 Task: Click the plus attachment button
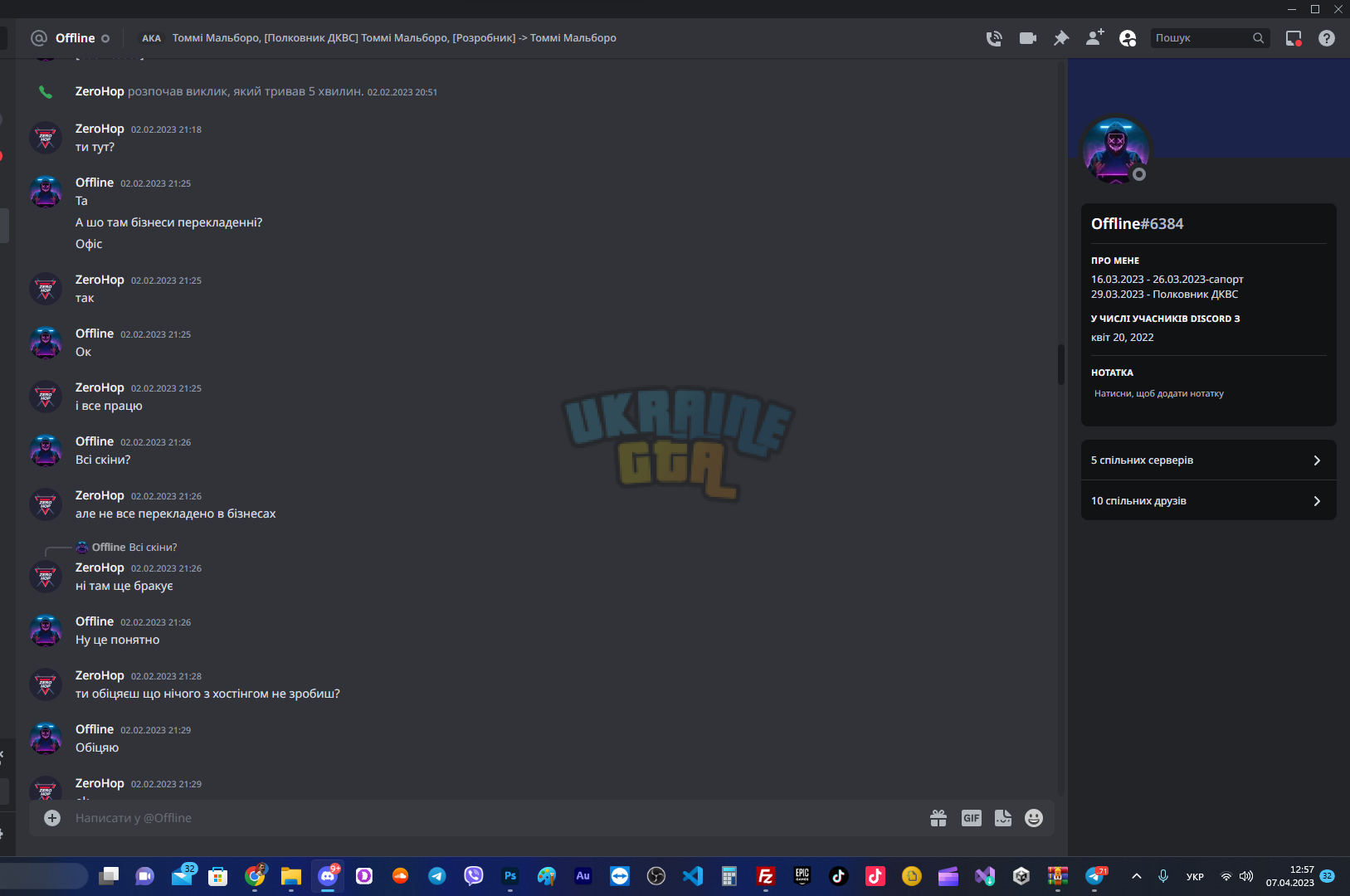pyautogui.click(x=52, y=818)
